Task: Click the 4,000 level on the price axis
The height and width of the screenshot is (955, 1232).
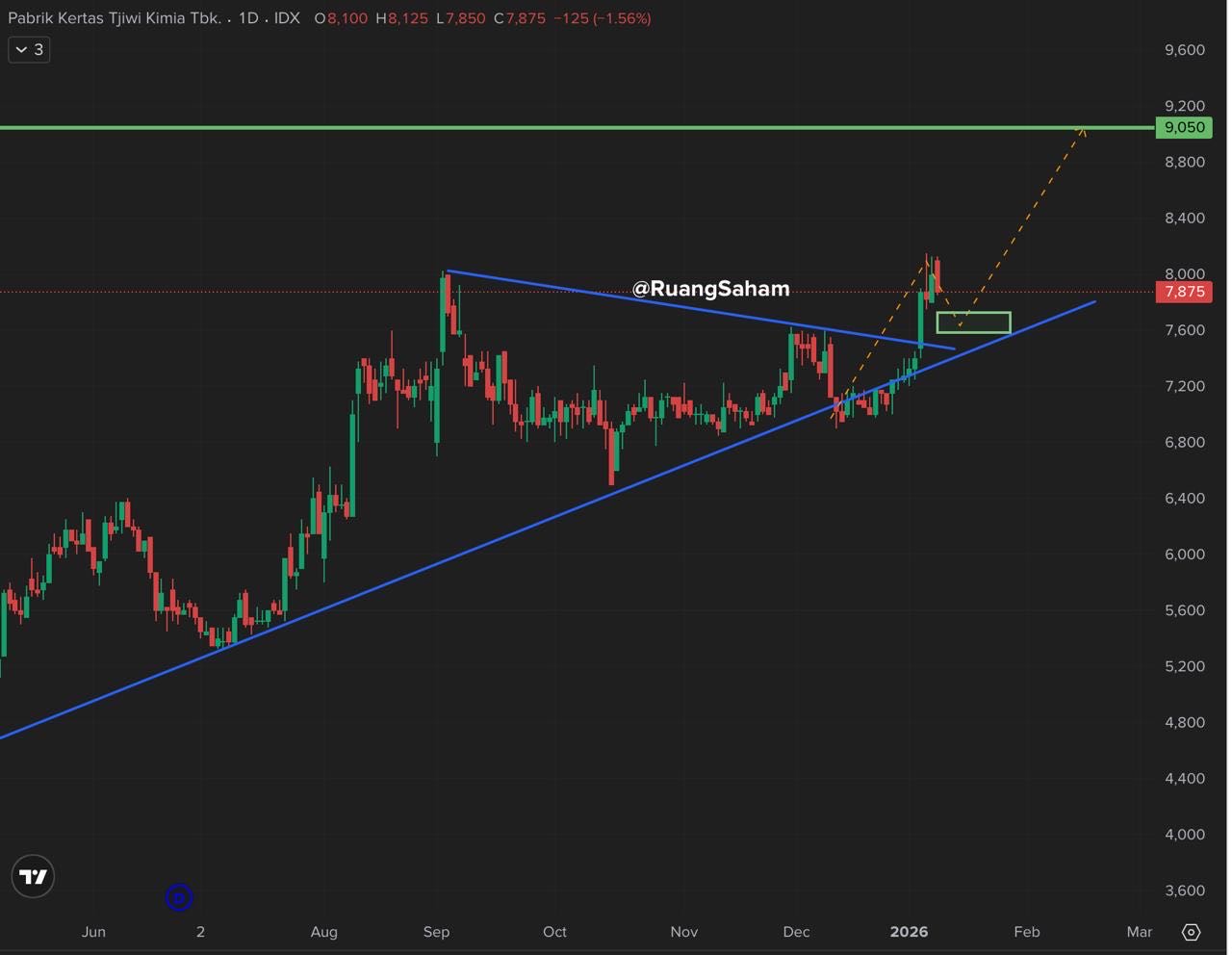Action: tap(1185, 835)
